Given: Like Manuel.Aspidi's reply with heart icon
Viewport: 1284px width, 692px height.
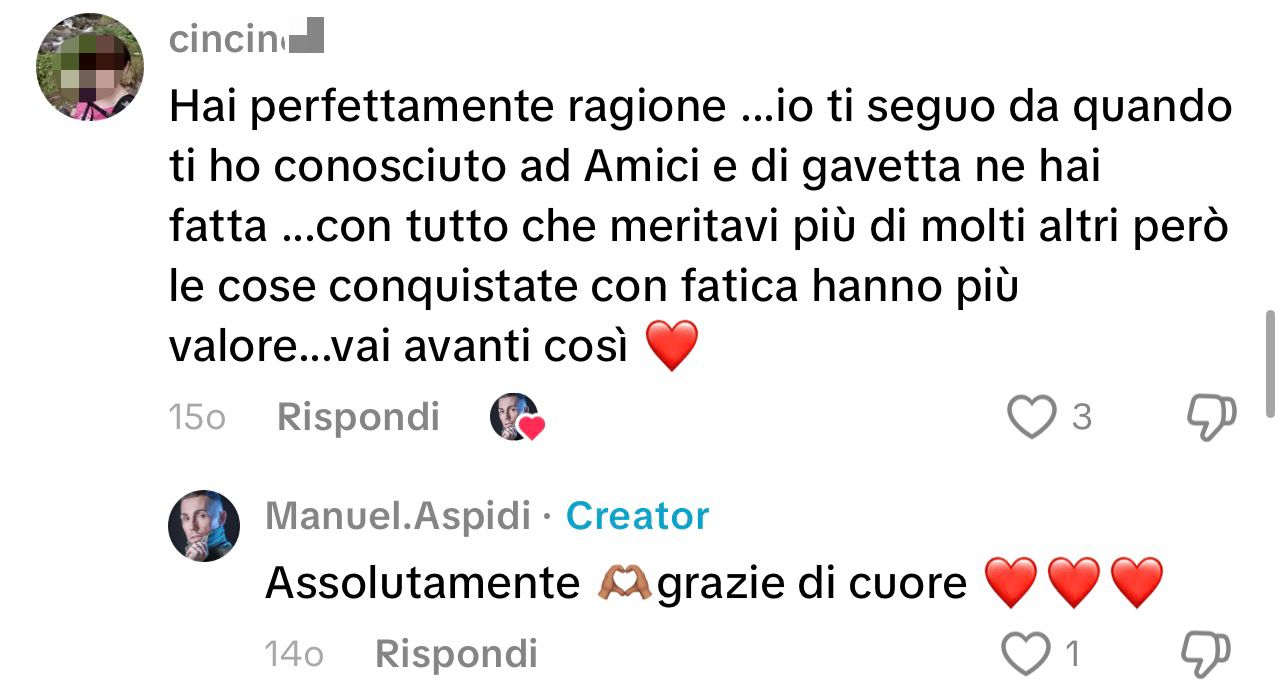Looking at the screenshot, I should (1026, 655).
